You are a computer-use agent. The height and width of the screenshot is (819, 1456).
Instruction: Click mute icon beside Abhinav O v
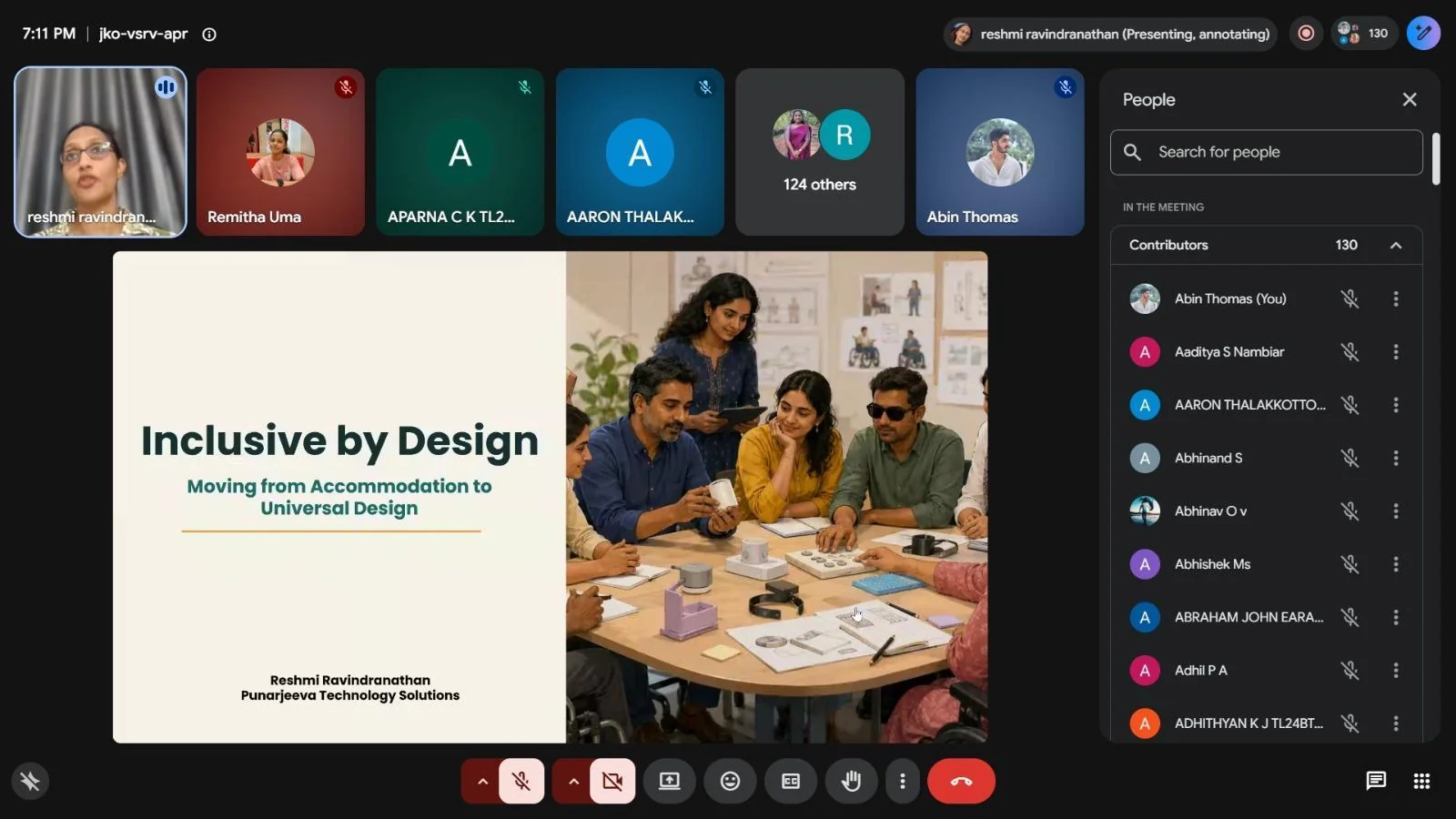1350,511
